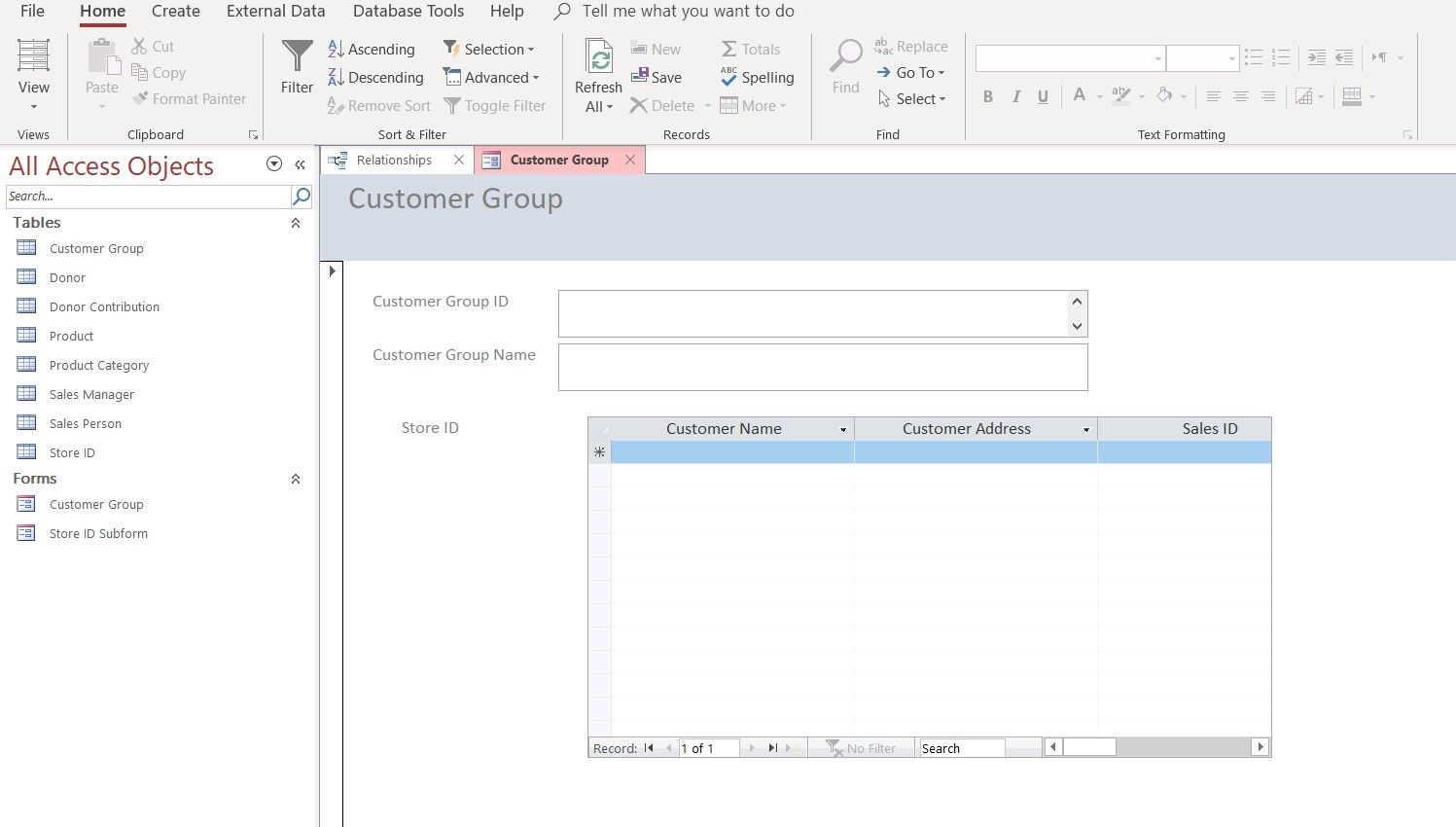Click the Customer Group Name input field
This screenshot has height=827, width=1456.
coord(822,367)
